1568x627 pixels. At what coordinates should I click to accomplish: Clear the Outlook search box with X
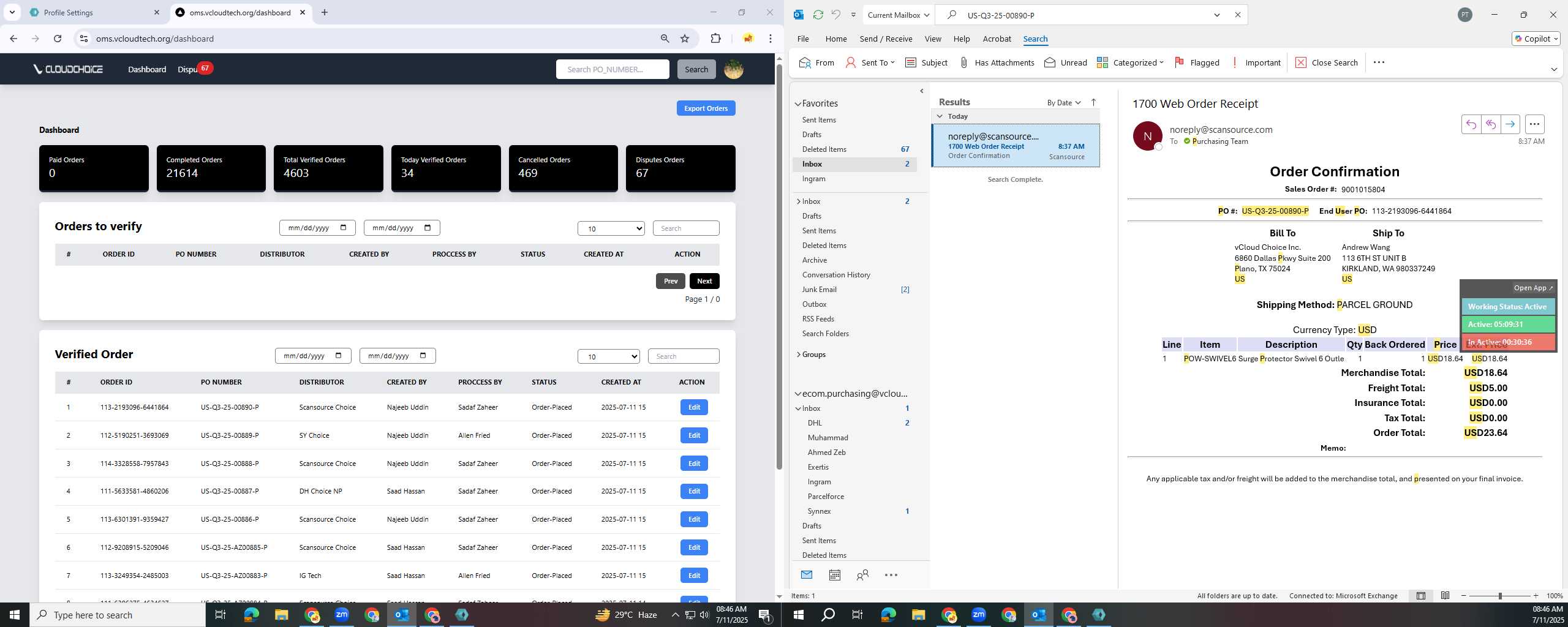[1237, 15]
